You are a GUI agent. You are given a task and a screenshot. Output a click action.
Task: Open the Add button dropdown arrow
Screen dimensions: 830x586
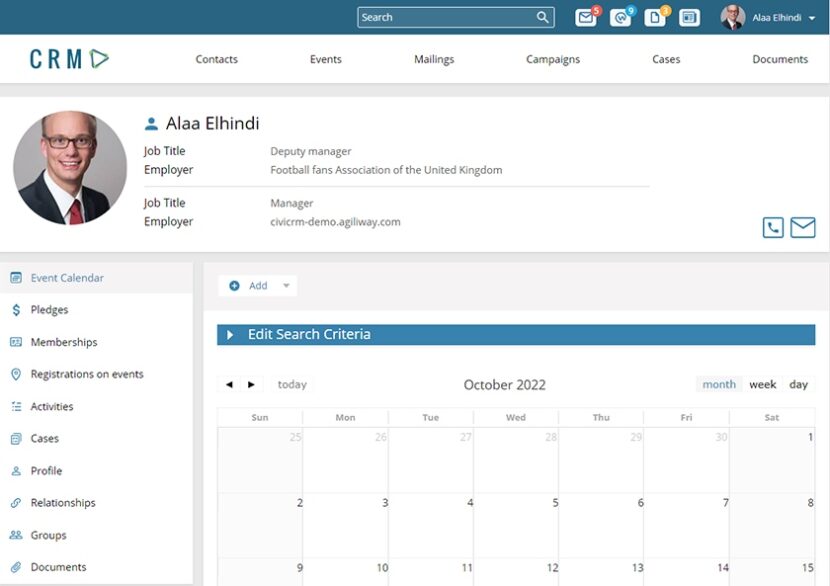point(285,285)
